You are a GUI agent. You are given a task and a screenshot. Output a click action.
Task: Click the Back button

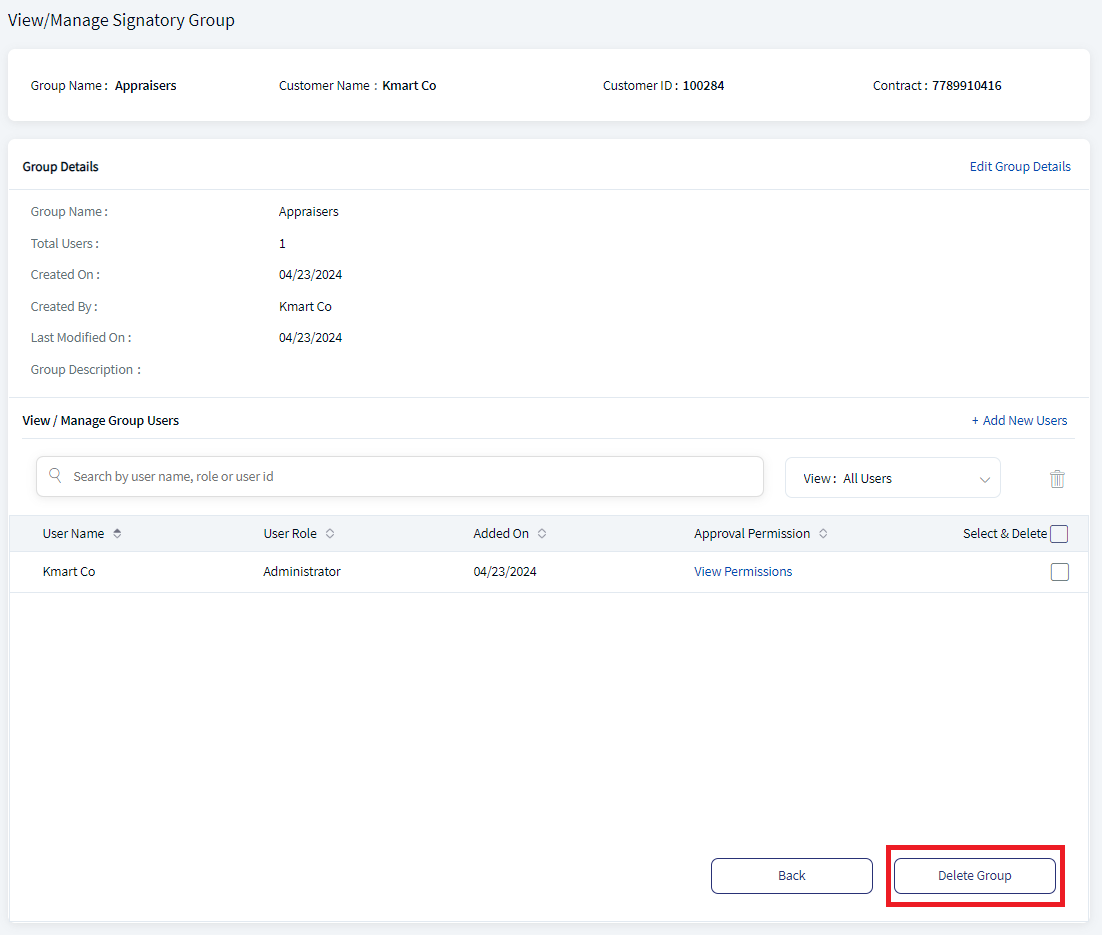click(x=791, y=875)
